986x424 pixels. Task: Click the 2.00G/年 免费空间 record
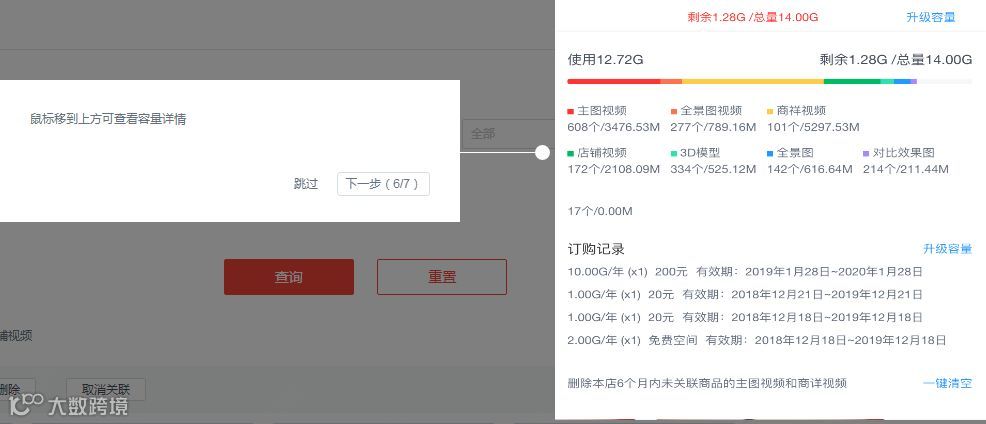[x=756, y=340]
